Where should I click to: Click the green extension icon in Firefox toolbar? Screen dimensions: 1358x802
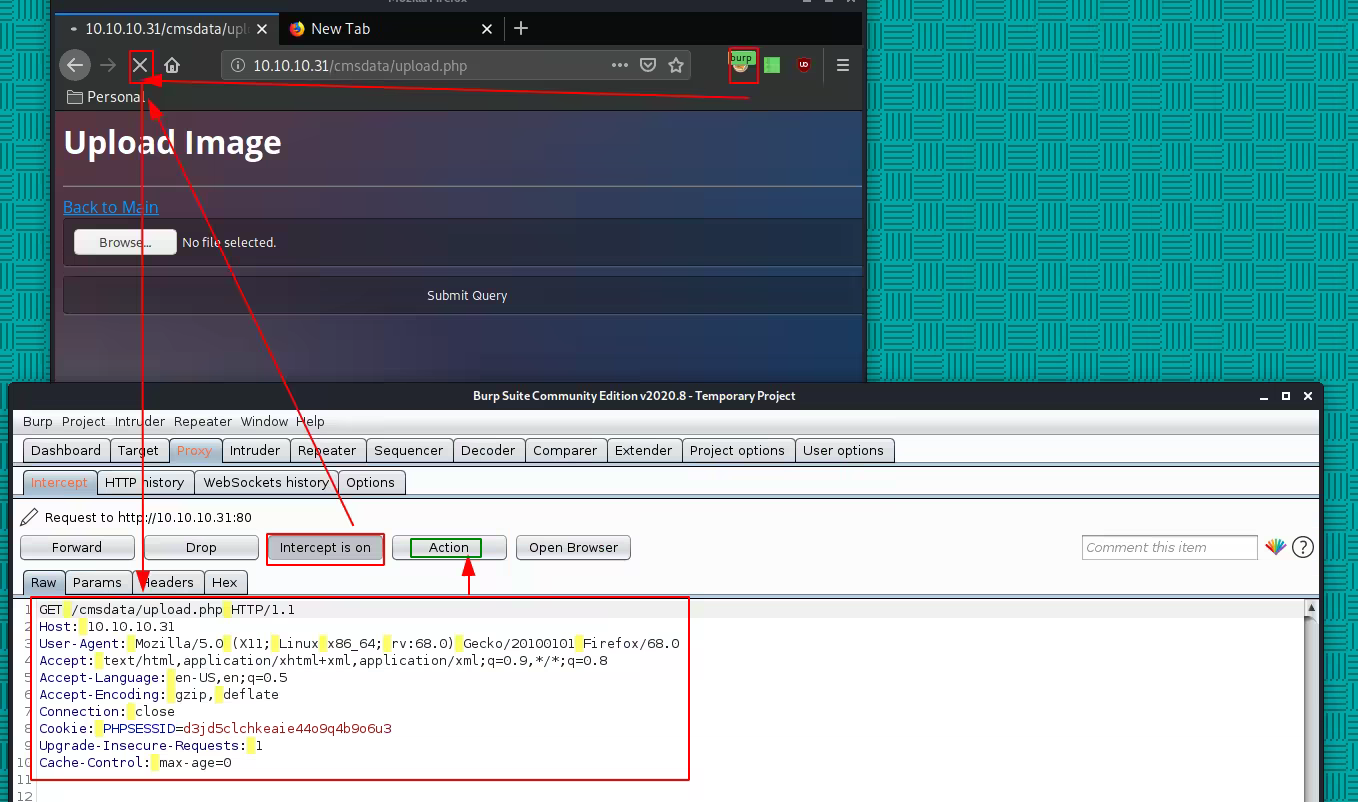pyautogui.click(x=772, y=65)
